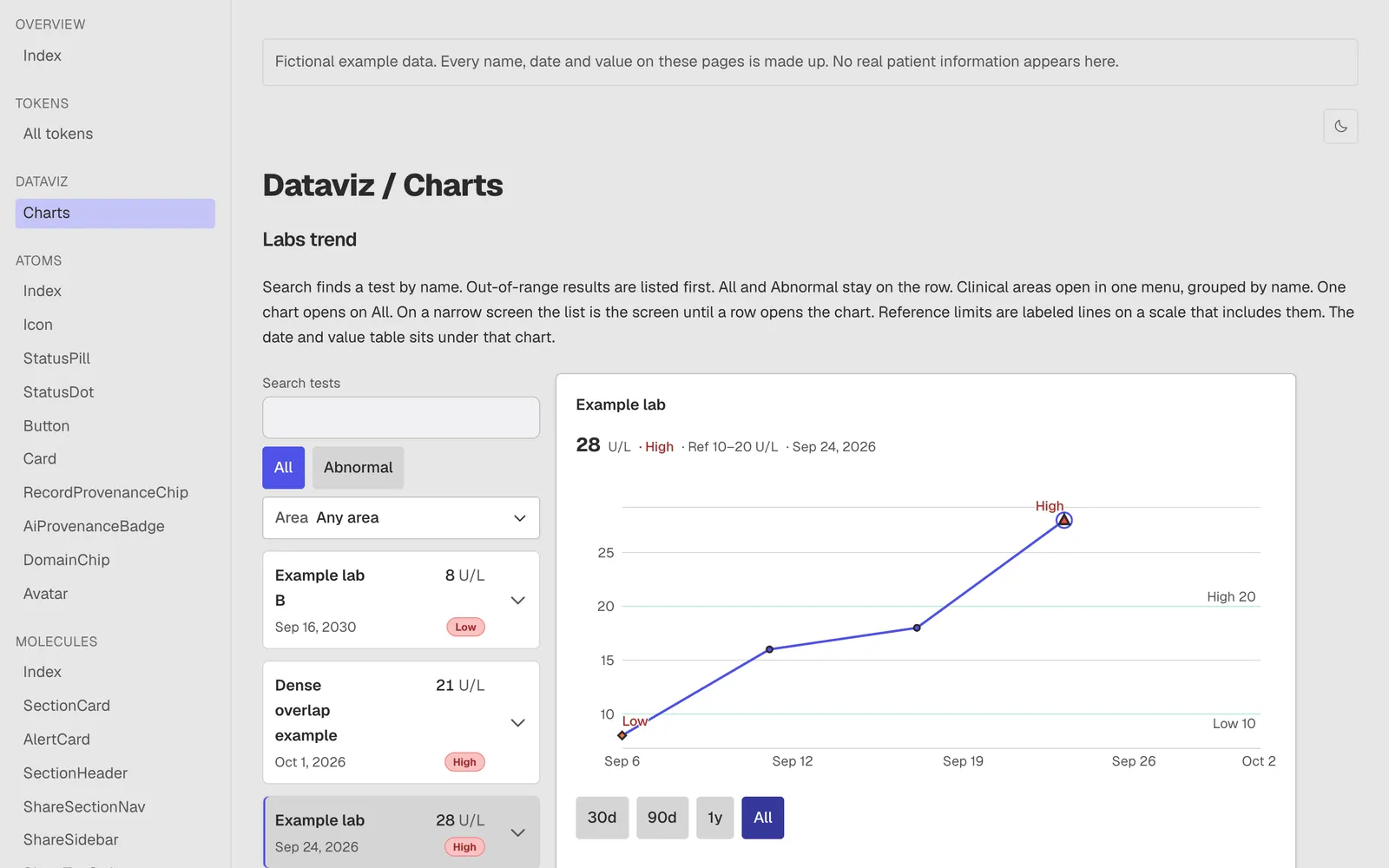The image size is (1389, 868).
Task: Open the DomainChip page
Action: point(67,560)
